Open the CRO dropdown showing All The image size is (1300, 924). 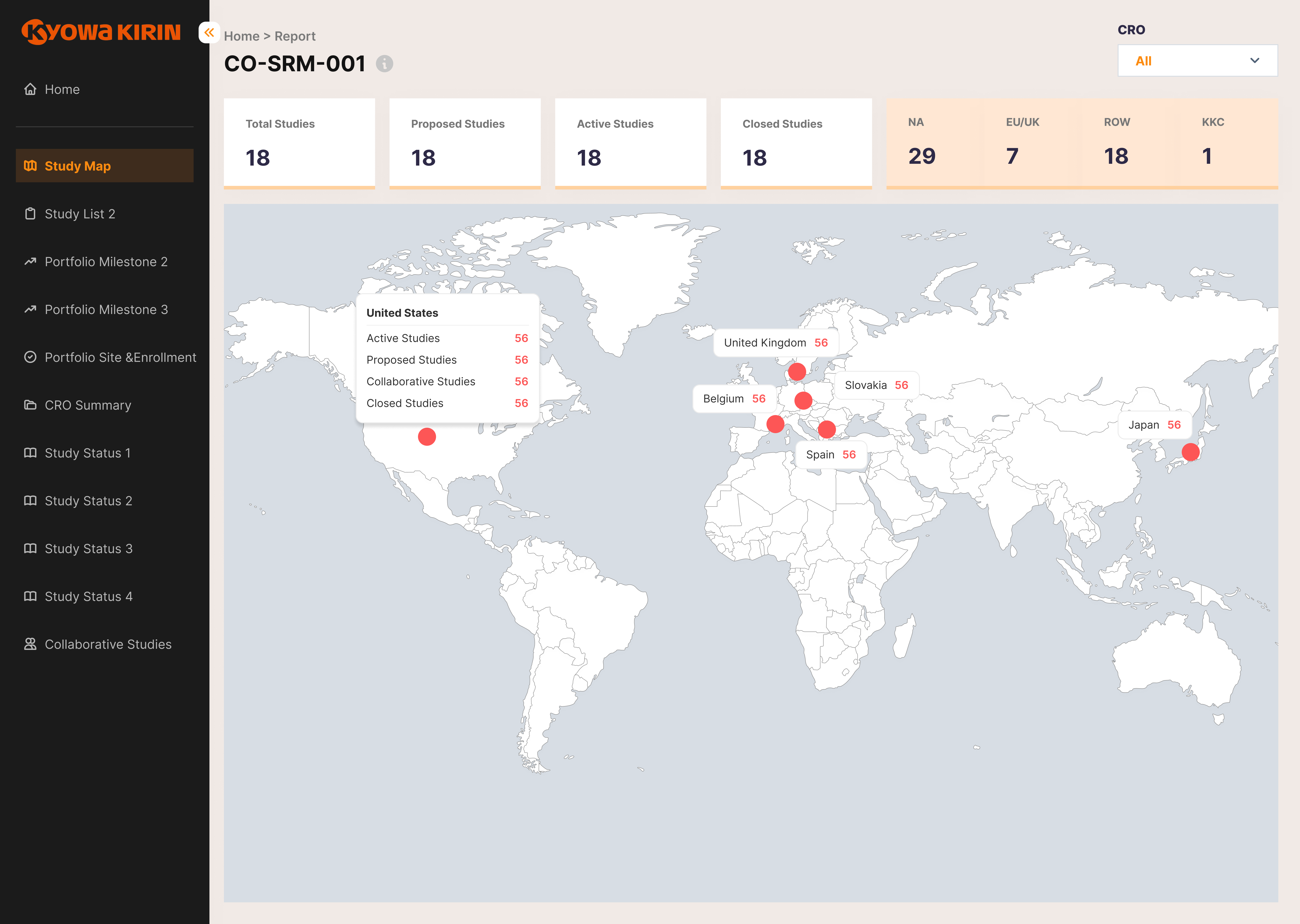pos(1198,60)
